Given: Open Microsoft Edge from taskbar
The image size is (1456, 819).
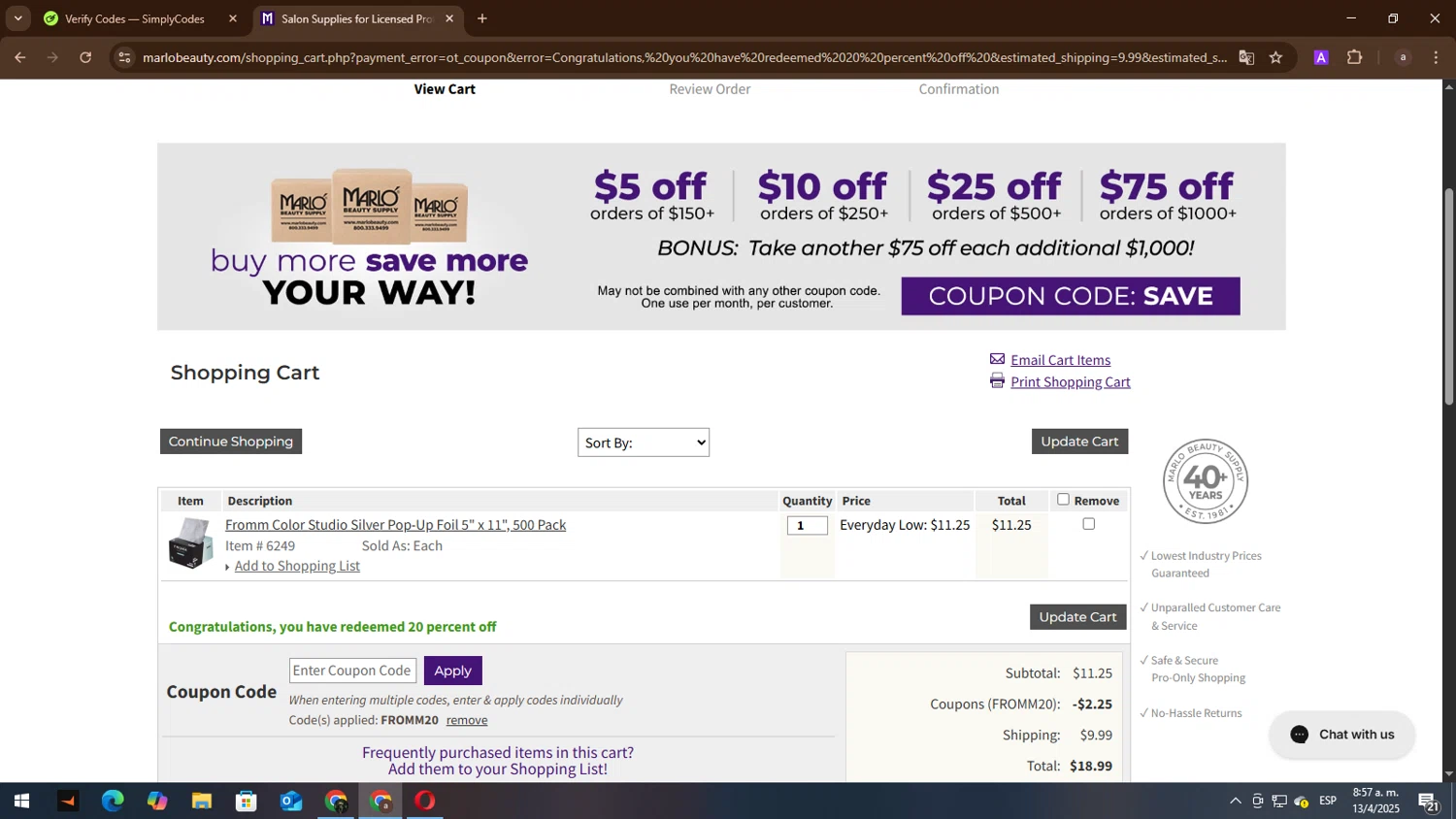Looking at the screenshot, I should [x=113, y=802].
